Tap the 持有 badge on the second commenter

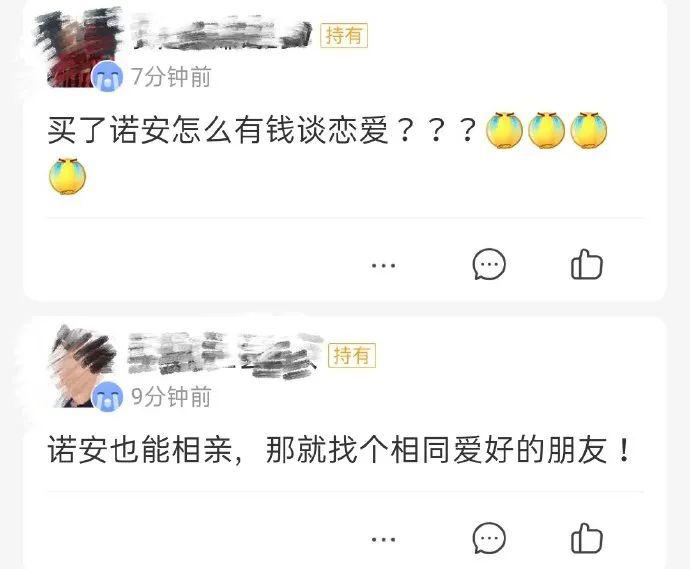tap(352, 355)
